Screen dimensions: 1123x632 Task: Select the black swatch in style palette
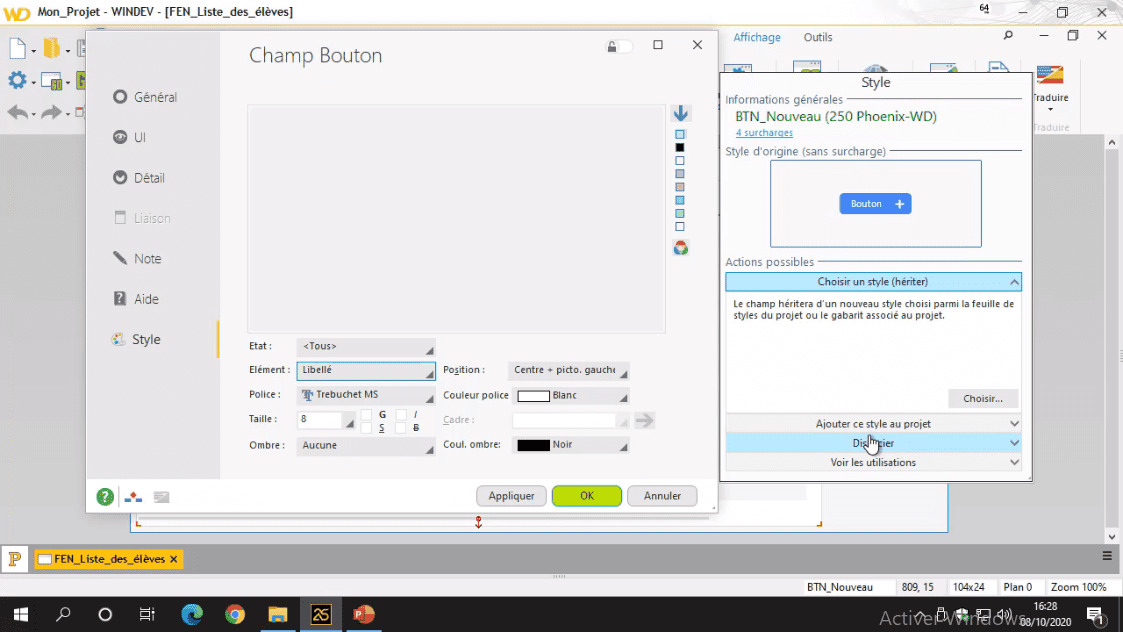[680, 148]
